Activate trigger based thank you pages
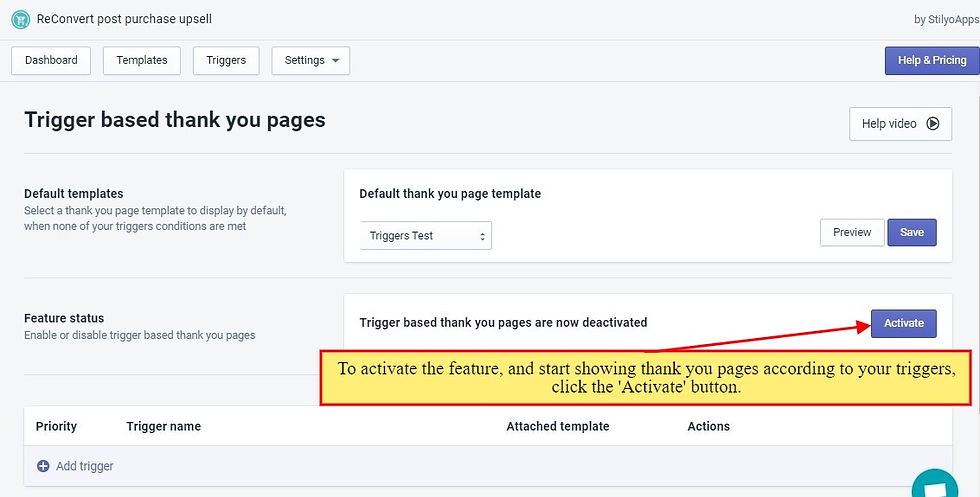Viewport: 980px width, 497px height. 904,323
